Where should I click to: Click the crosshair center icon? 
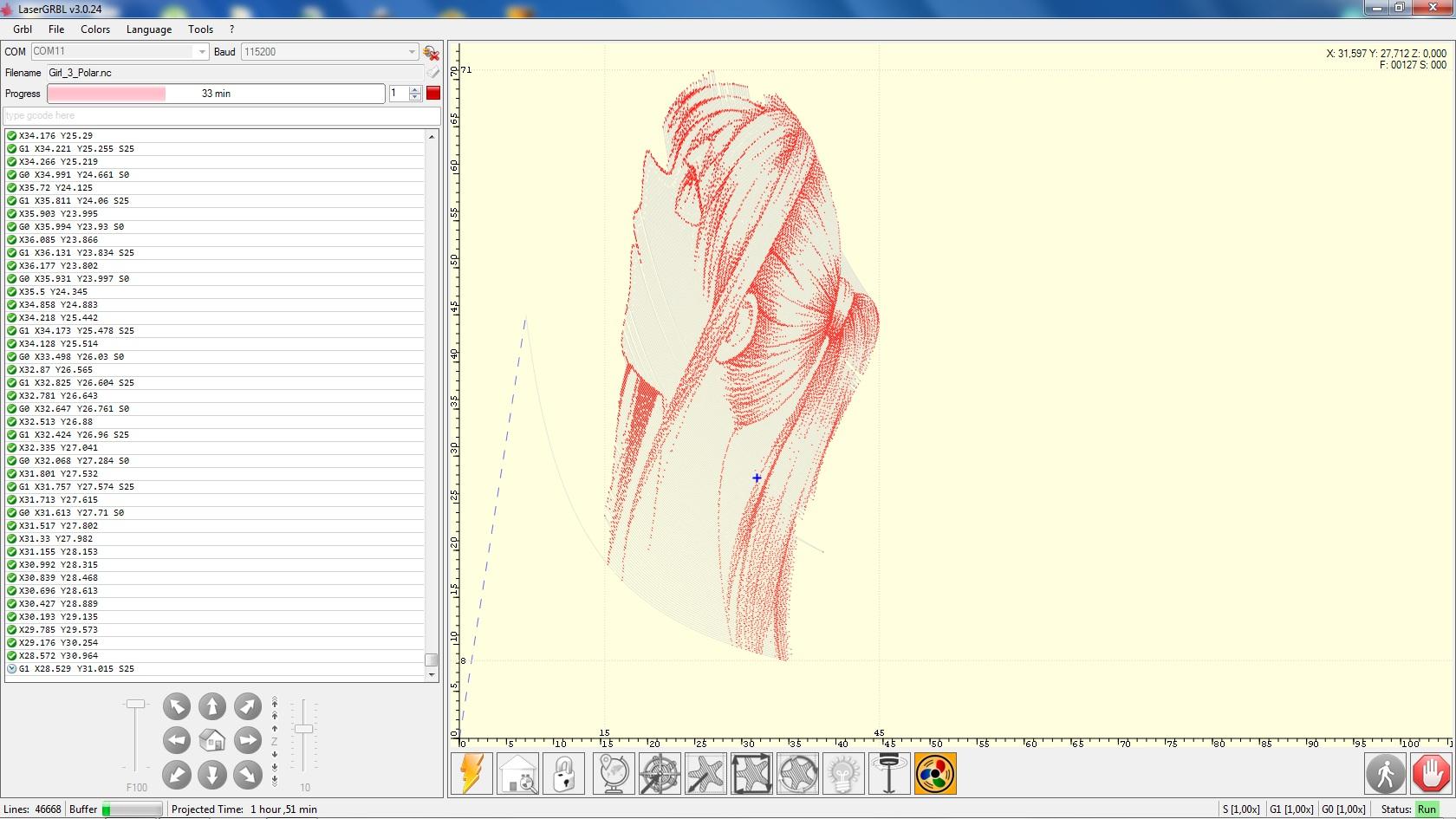point(660,773)
